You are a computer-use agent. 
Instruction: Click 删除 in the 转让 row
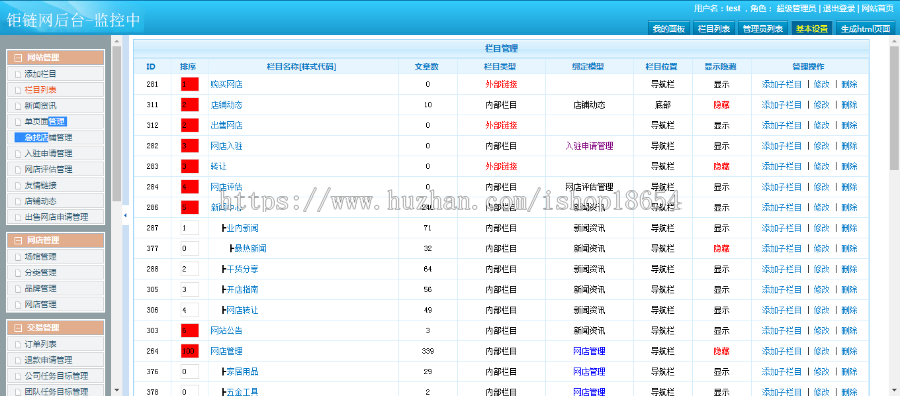[x=849, y=166]
